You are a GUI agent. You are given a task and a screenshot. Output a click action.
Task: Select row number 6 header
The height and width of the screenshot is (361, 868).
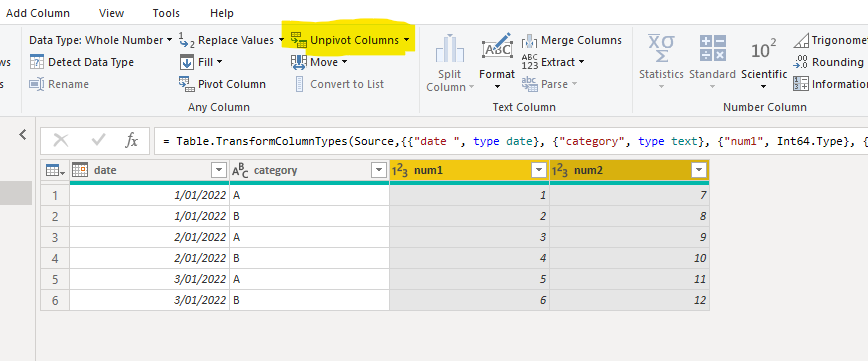coord(55,300)
